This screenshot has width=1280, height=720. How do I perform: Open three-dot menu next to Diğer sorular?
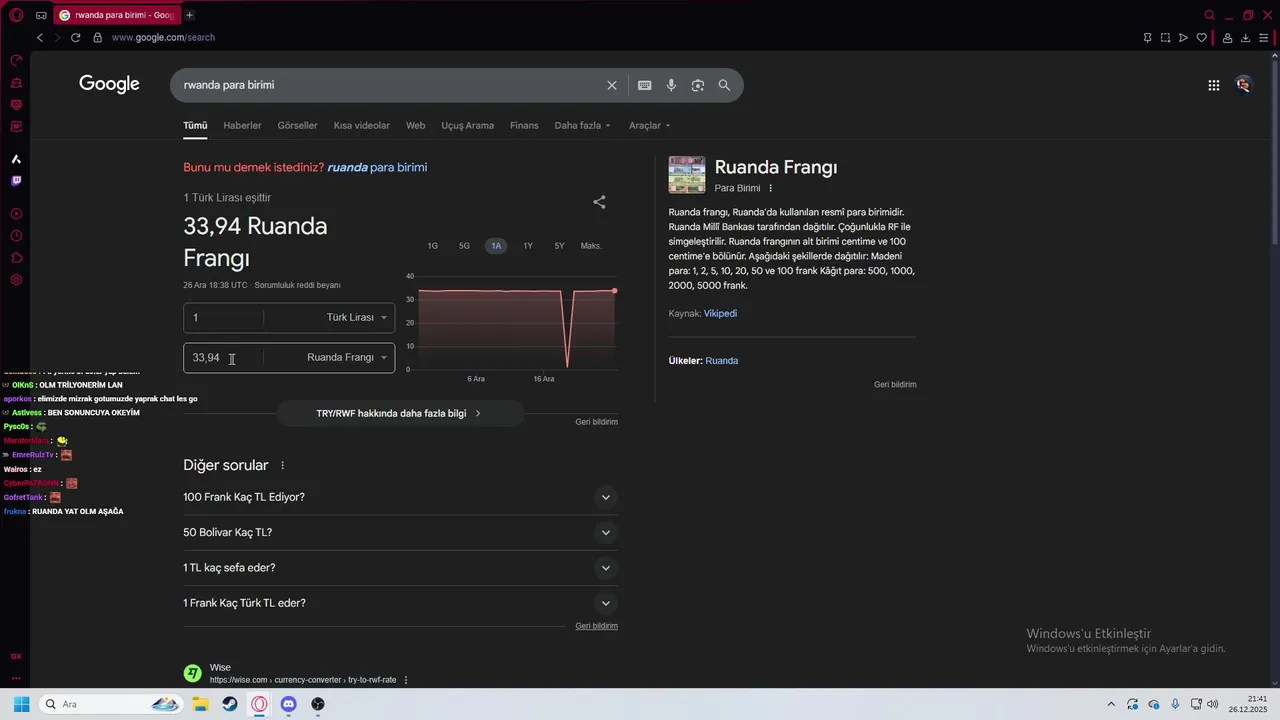283,466
